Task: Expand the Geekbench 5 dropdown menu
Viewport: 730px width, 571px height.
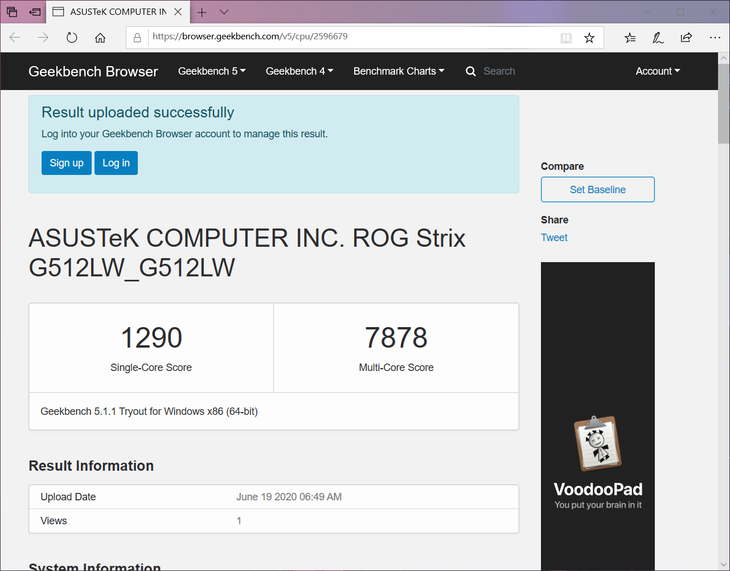Action: click(211, 71)
